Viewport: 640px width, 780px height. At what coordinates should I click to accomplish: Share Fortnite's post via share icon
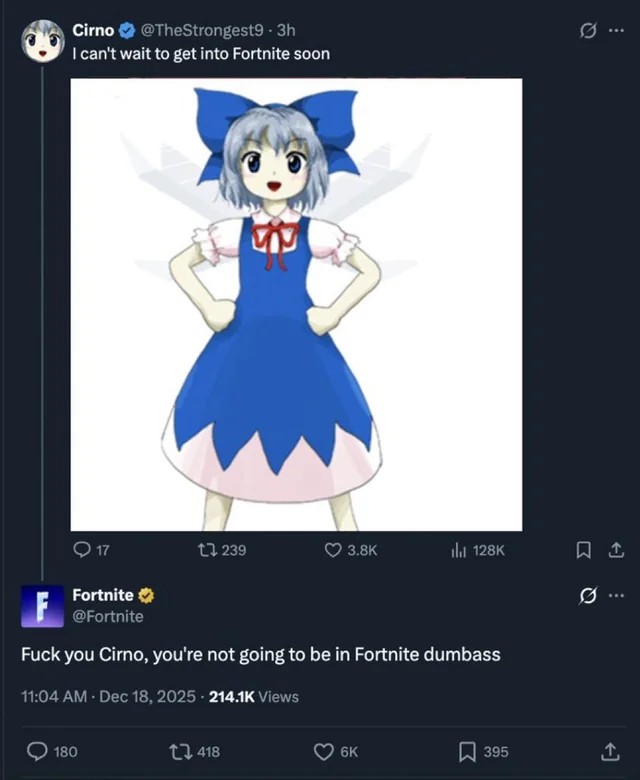coord(608,752)
